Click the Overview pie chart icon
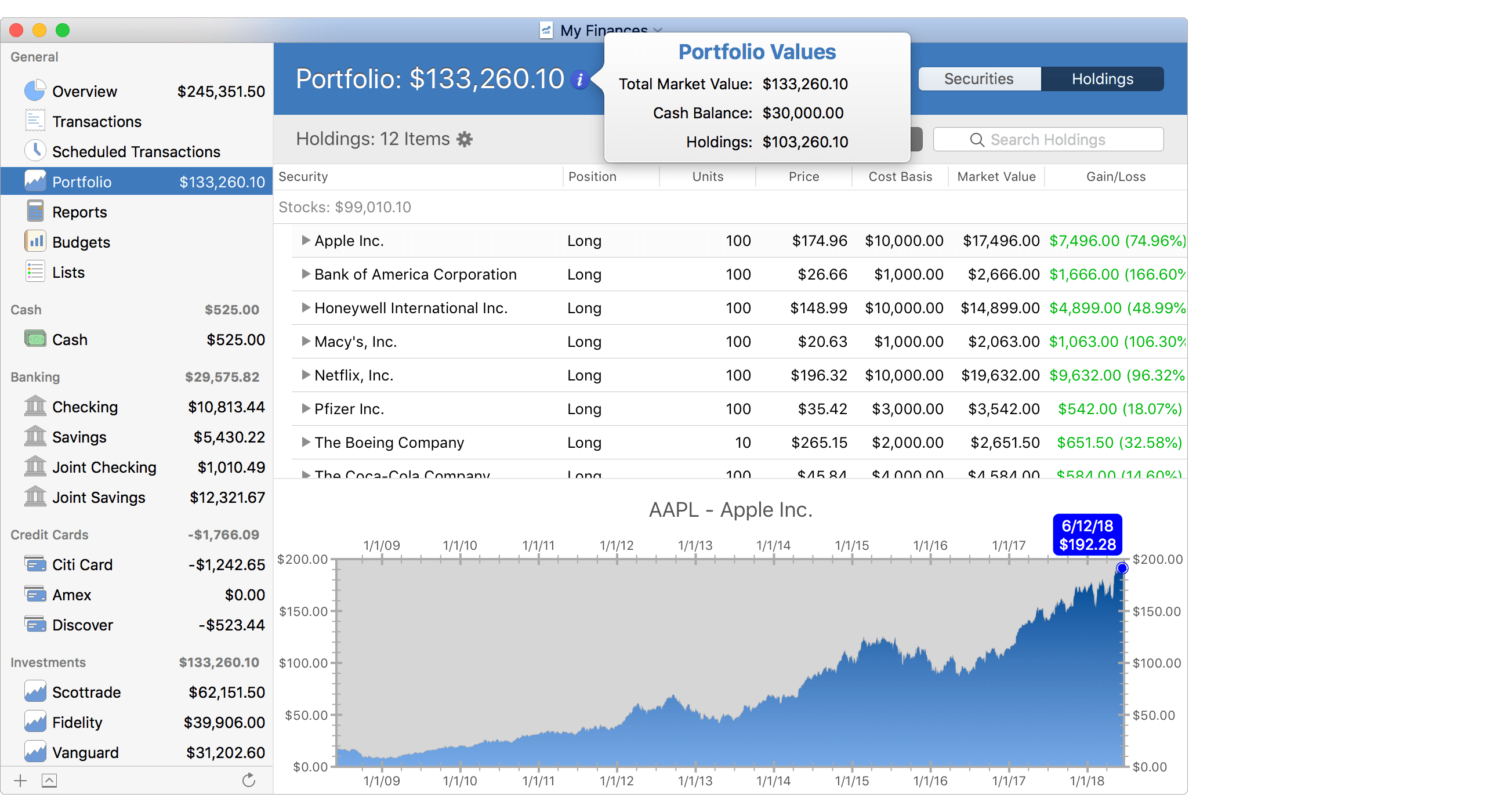Viewport: 1508px width, 812px height. [35, 90]
